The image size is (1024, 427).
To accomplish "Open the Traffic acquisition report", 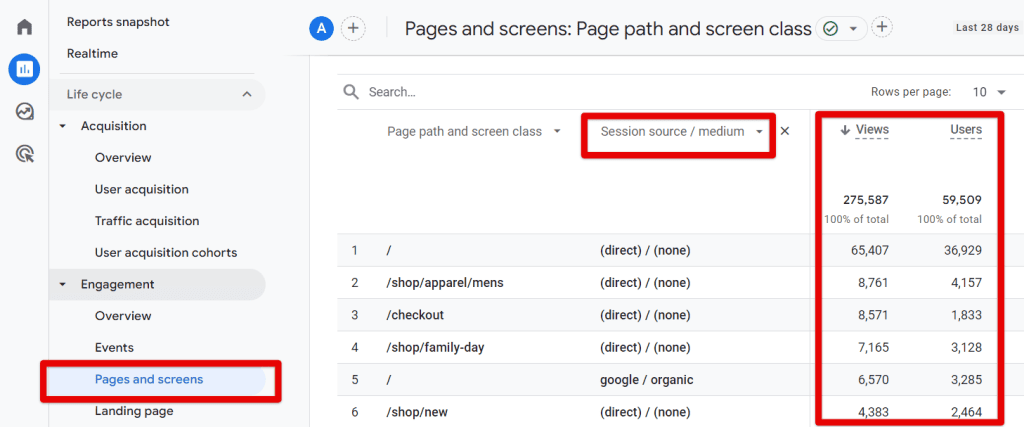I will [x=147, y=221].
